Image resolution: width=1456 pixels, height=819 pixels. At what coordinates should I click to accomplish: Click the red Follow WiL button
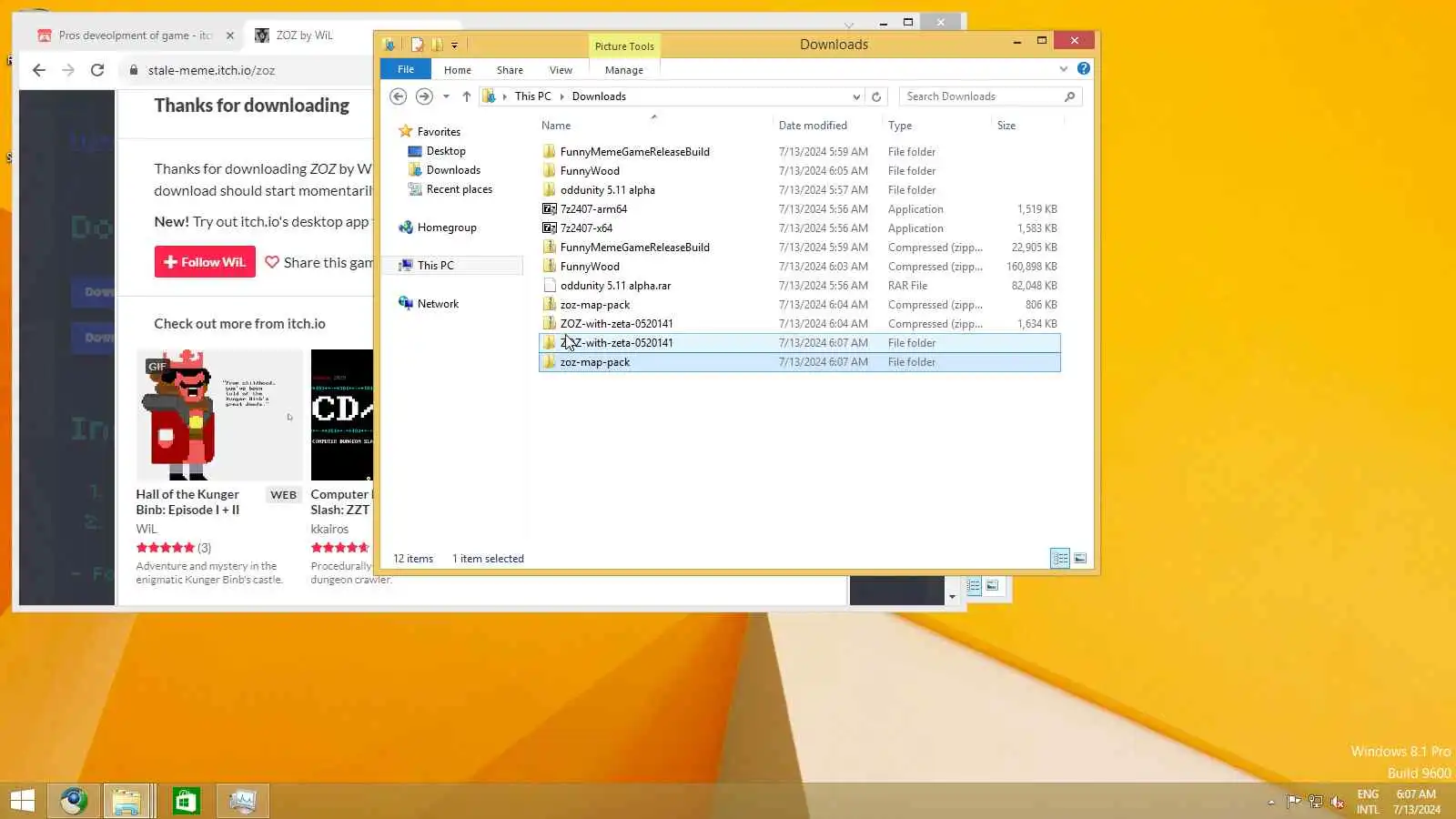click(205, 262)
